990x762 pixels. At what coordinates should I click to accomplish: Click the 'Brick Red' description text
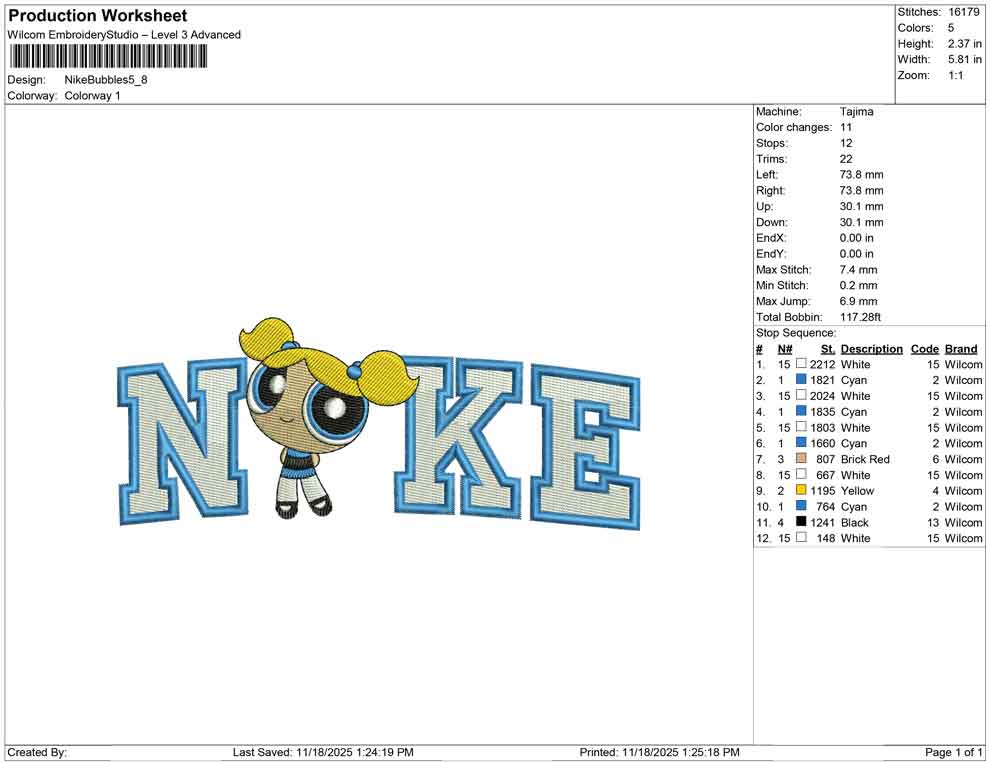865,459
